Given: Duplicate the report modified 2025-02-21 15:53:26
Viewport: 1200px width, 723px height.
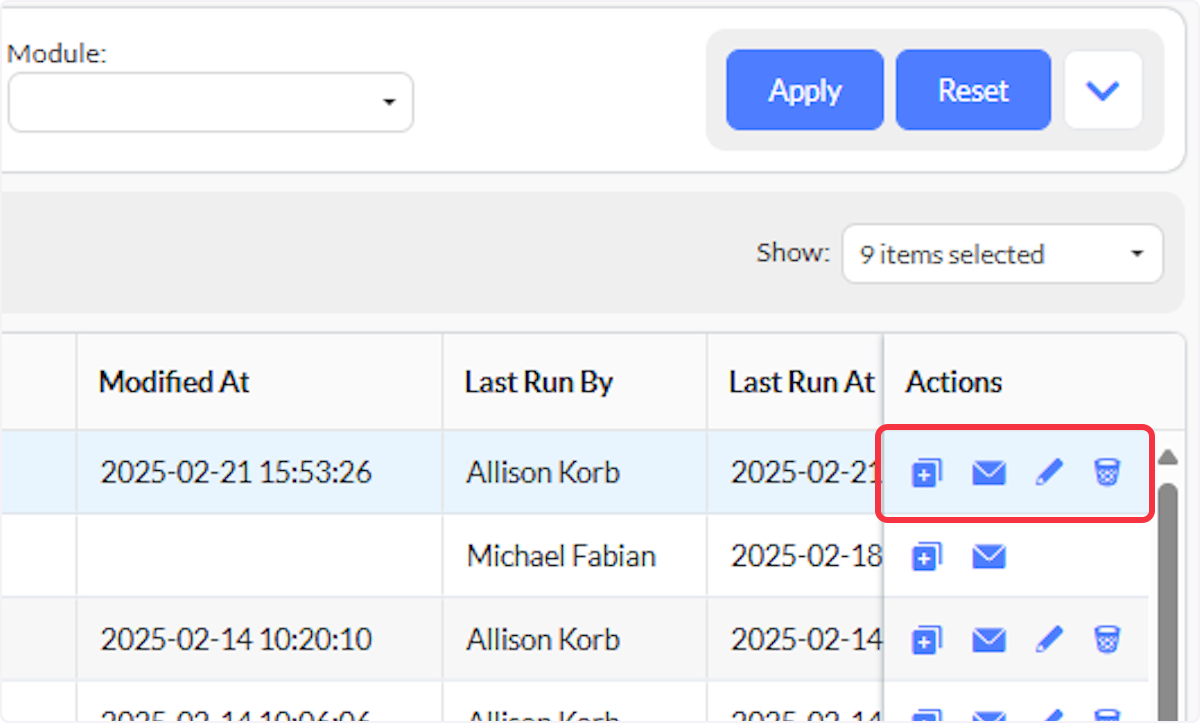Looking at the screenshot, I should pyautogui.click(x=927, y=472).
